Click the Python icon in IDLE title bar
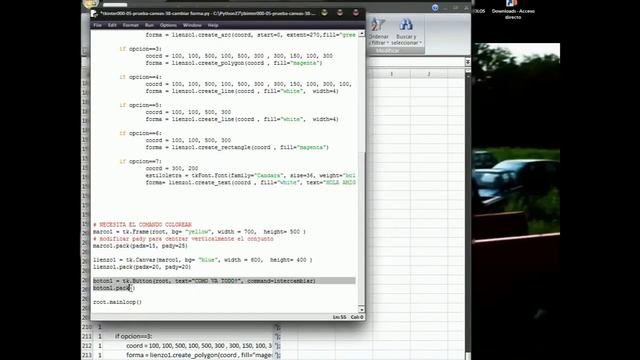Image resolution: width=640 pixels, height=360 pixels. click(94, 13)
